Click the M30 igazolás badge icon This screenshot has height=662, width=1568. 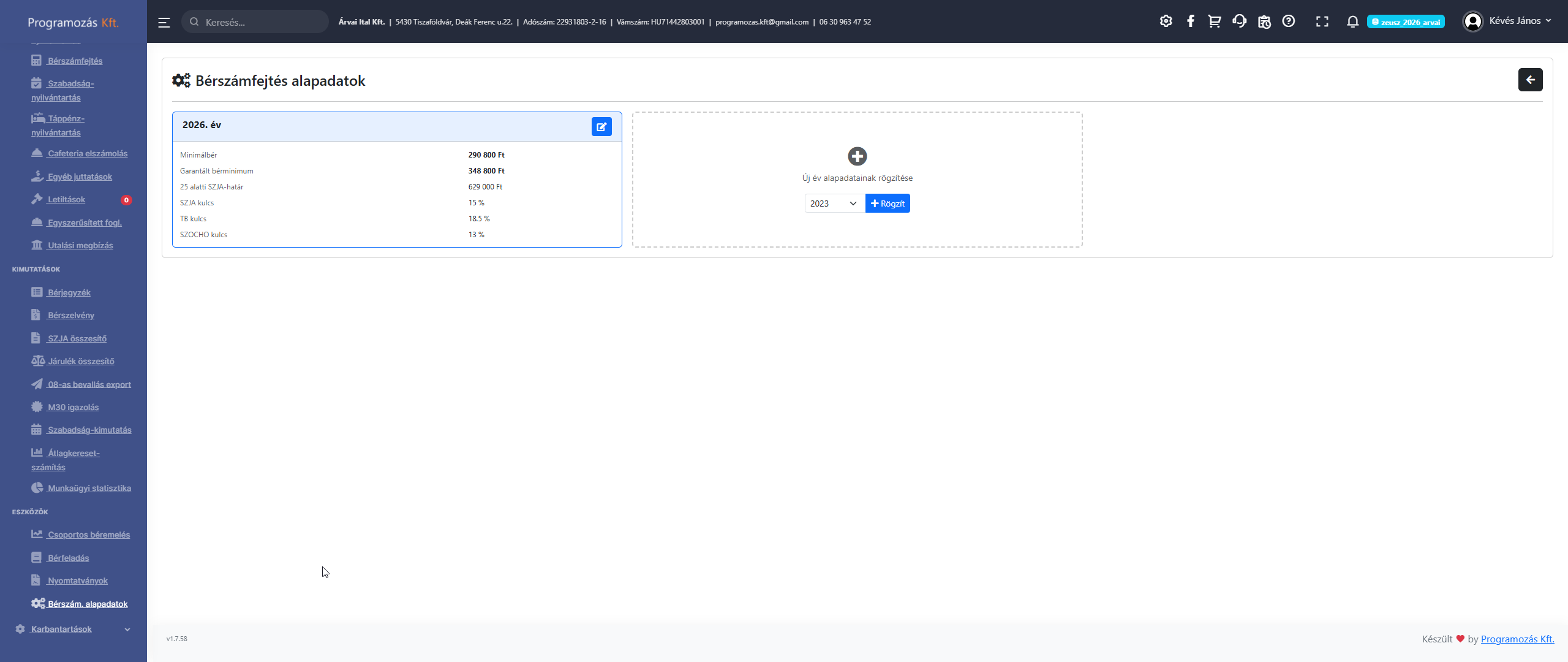pos(37,407)
